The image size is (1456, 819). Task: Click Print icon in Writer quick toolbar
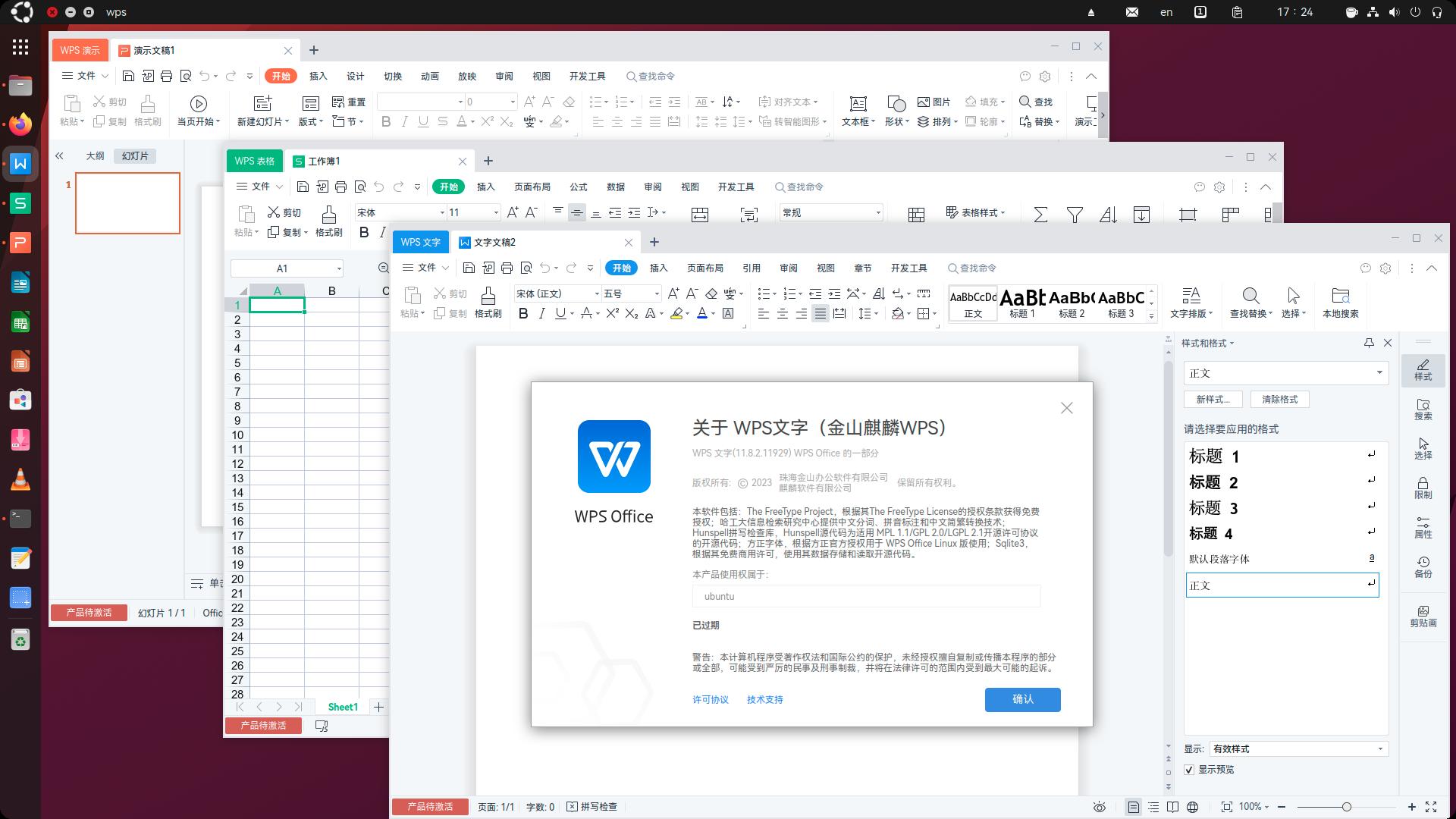(507, 268)
